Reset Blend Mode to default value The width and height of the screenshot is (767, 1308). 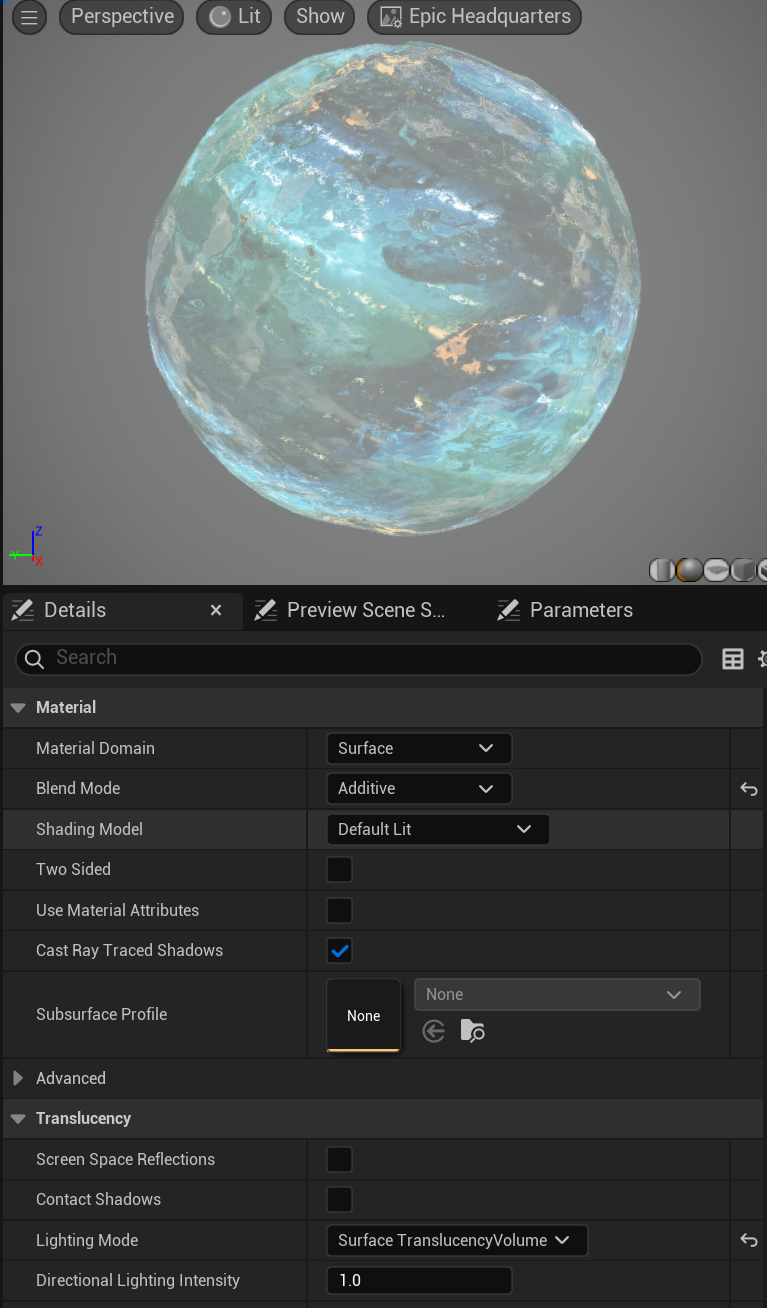point(748,789)
